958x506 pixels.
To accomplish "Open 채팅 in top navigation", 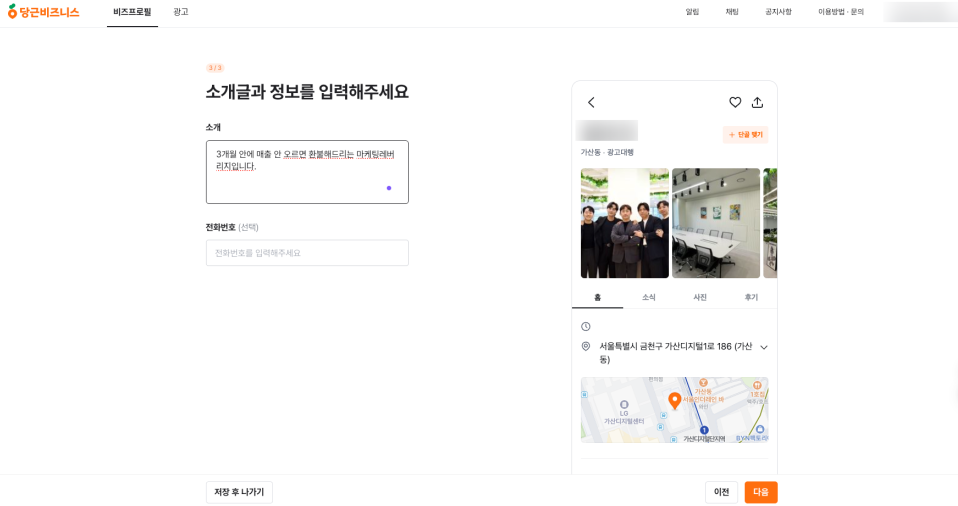I will coord(732,12).
